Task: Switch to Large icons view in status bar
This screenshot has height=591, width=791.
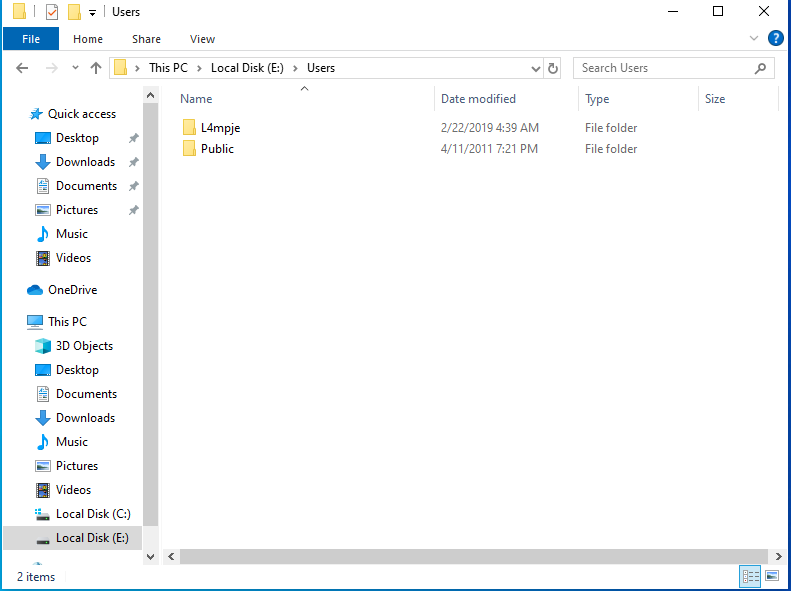Action: point(772,576)
